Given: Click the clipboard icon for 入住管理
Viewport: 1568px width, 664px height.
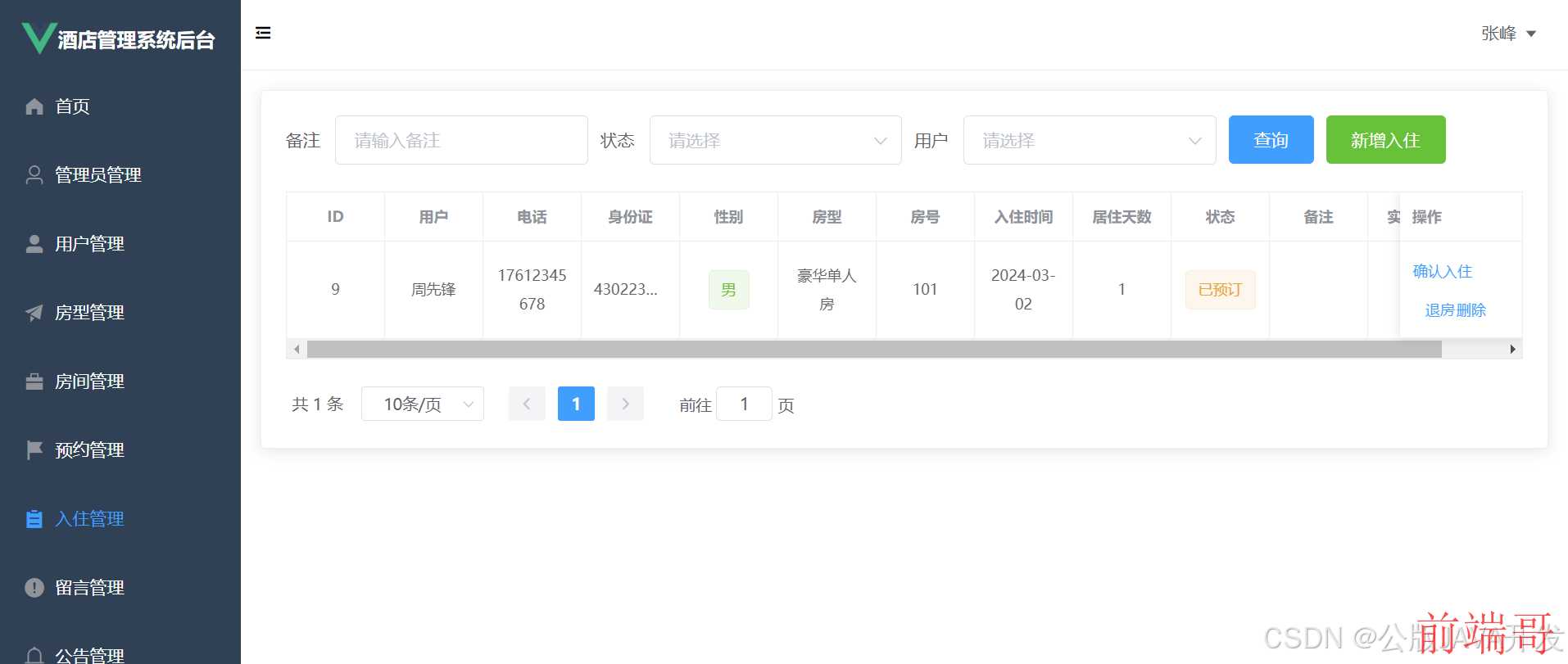Looking at the screenshot, I should [34, 519].
